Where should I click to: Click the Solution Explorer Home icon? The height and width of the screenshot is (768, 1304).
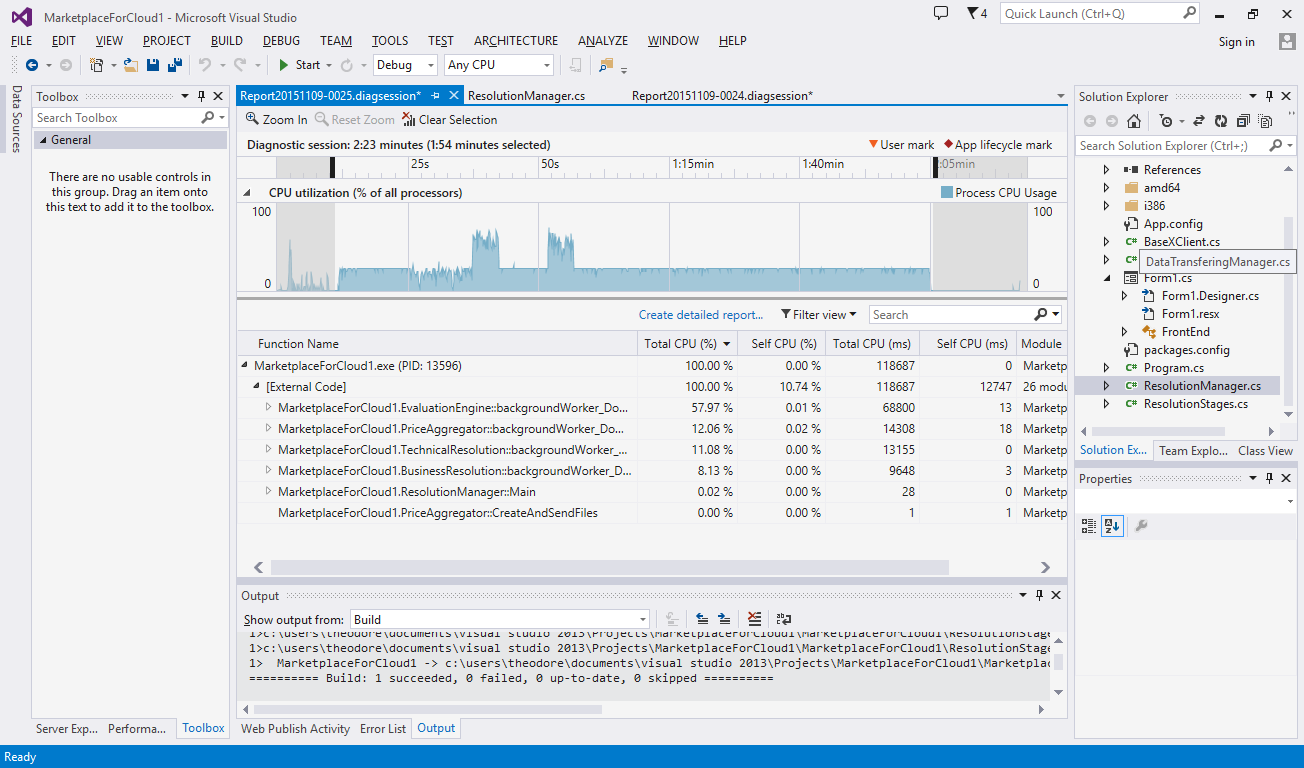click(x=1133, y=121)
